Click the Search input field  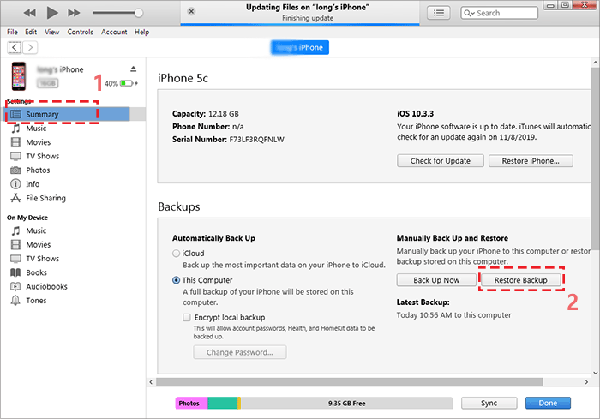point(499,13)
